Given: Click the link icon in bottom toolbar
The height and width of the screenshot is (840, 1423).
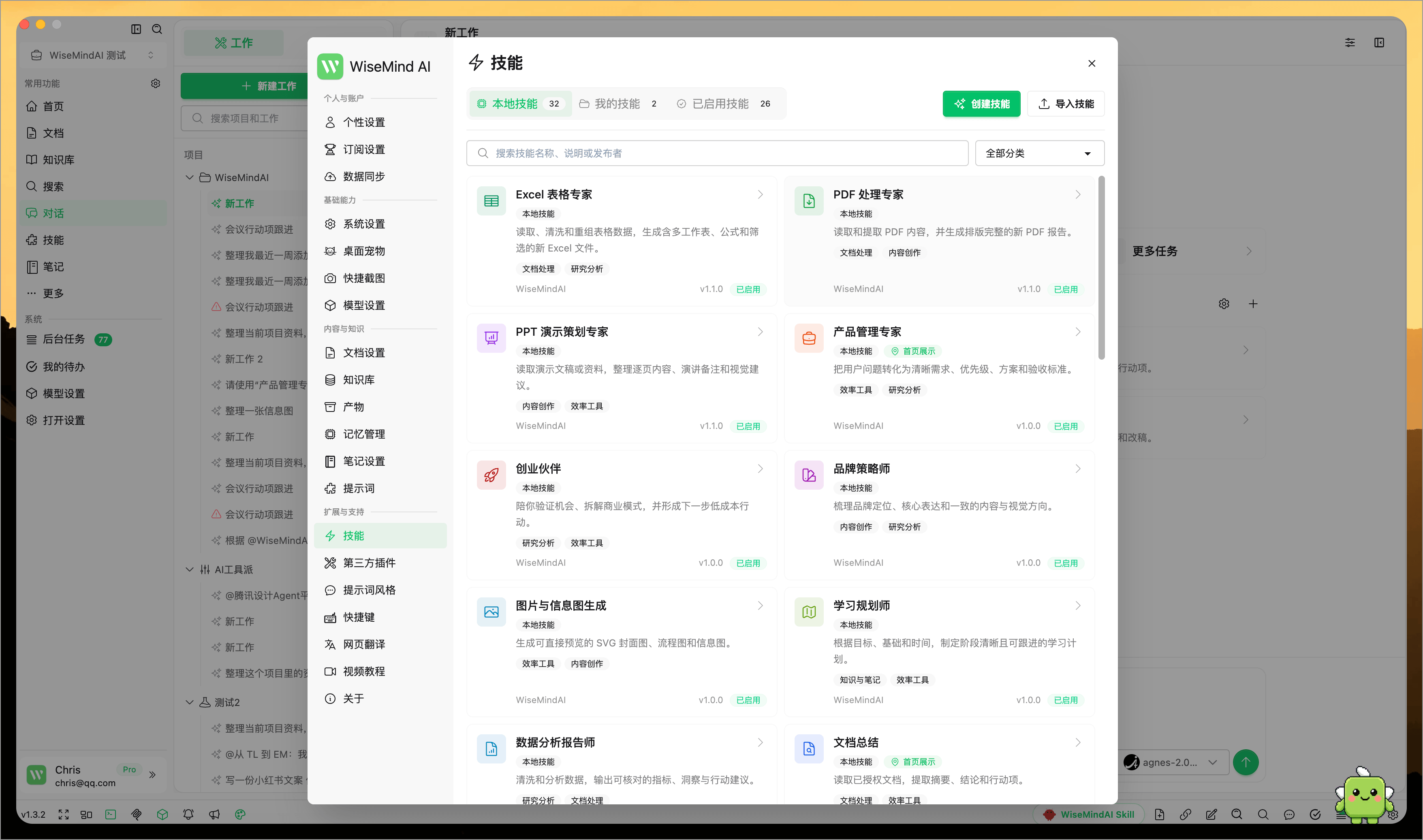Looking at the screenshot, I should click(1185, 814).
